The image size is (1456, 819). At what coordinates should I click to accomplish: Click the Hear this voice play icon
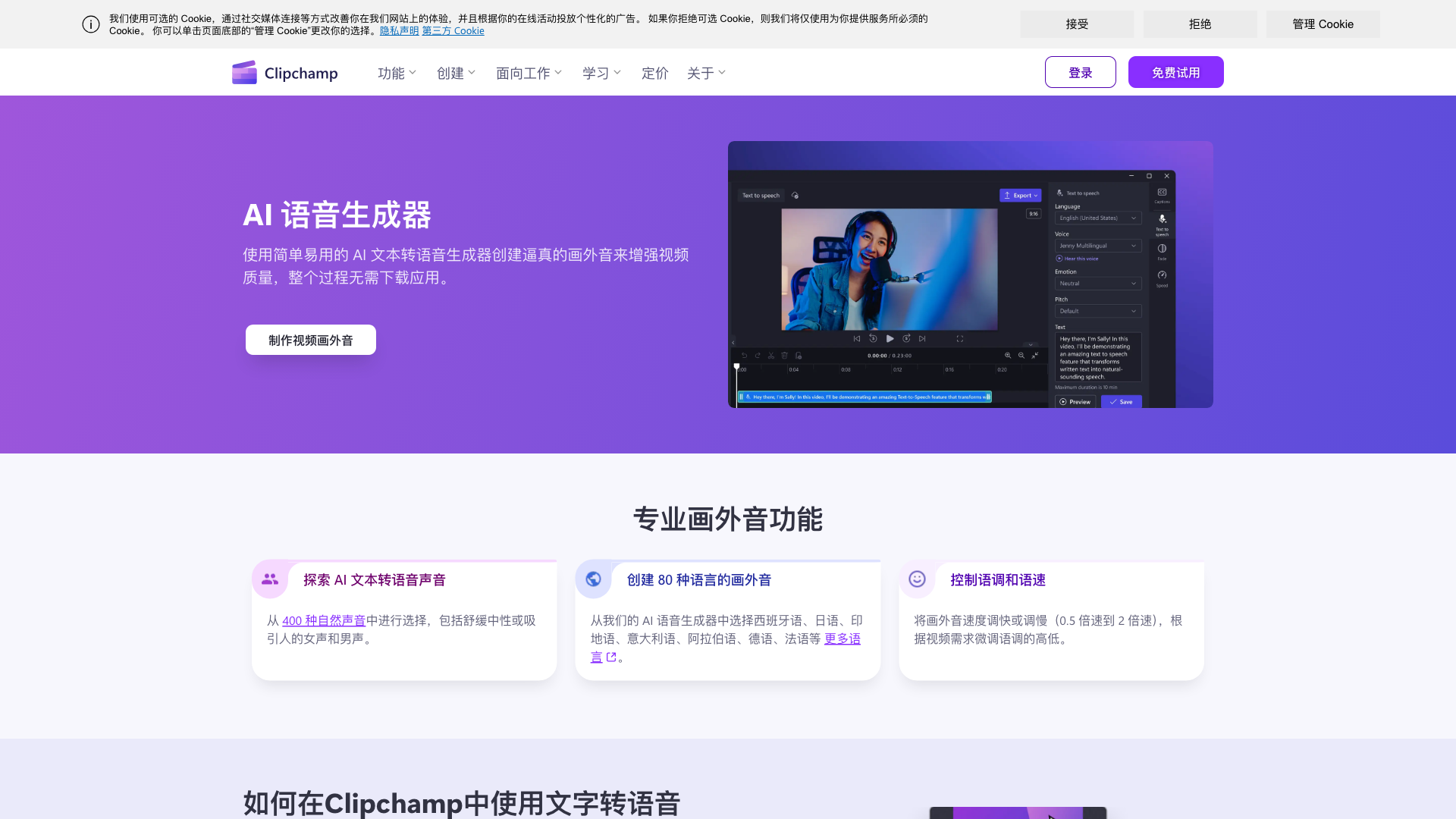[x=1059, y=259]
